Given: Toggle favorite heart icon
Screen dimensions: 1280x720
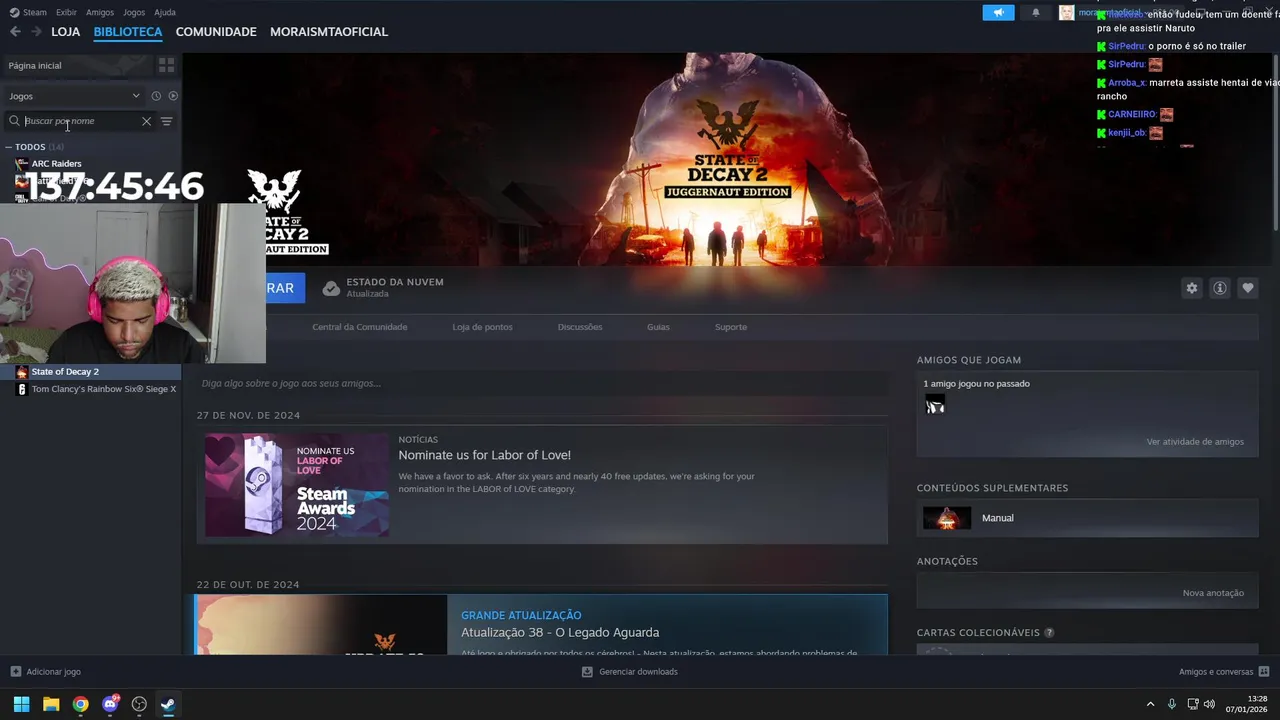Looking at the screenshot, I should pos(1247,288).
